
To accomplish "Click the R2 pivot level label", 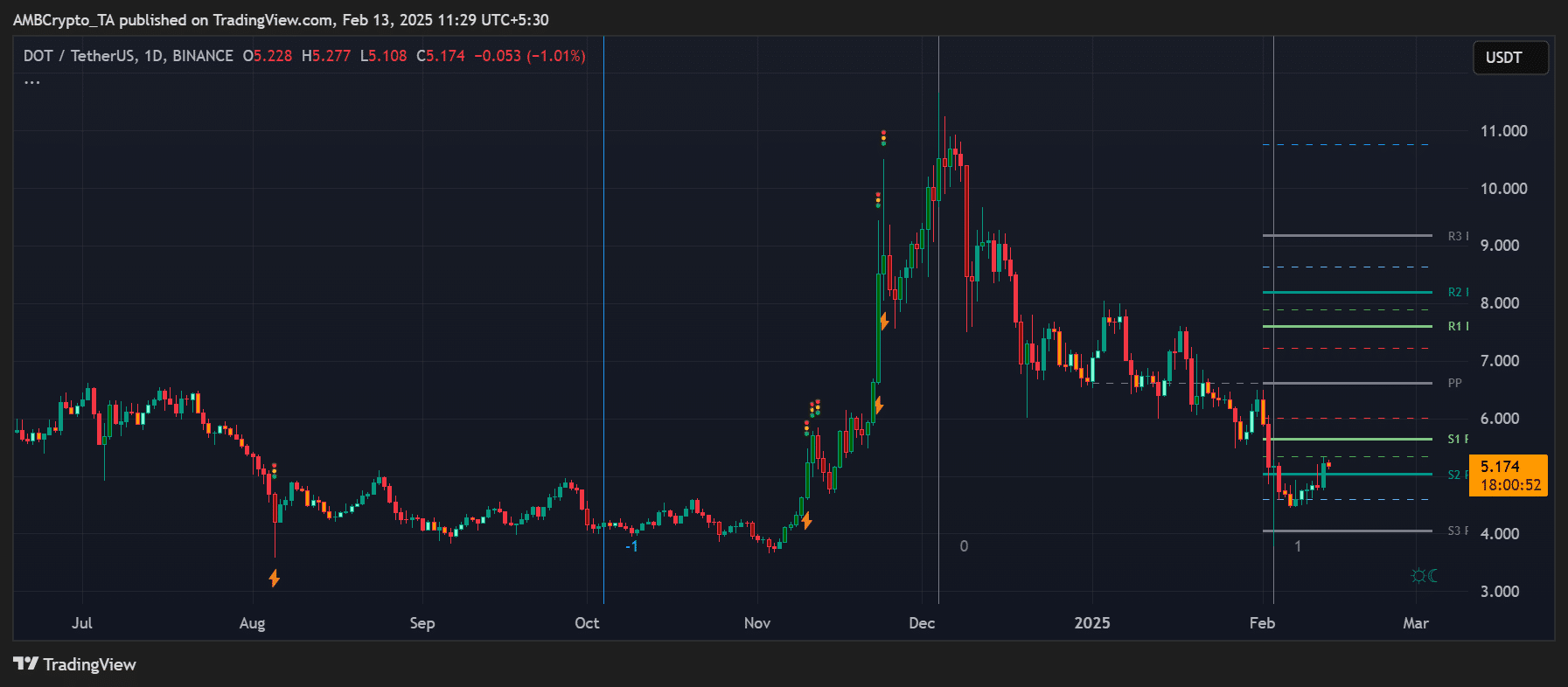I will (x=1457, y=292).
